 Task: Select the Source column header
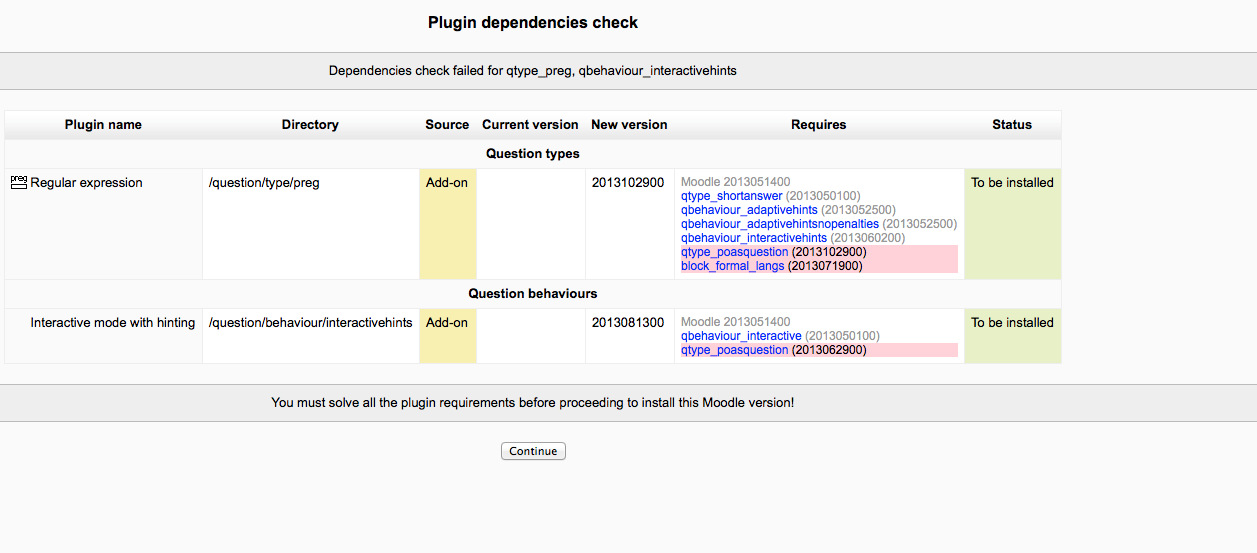click(447, 125)
